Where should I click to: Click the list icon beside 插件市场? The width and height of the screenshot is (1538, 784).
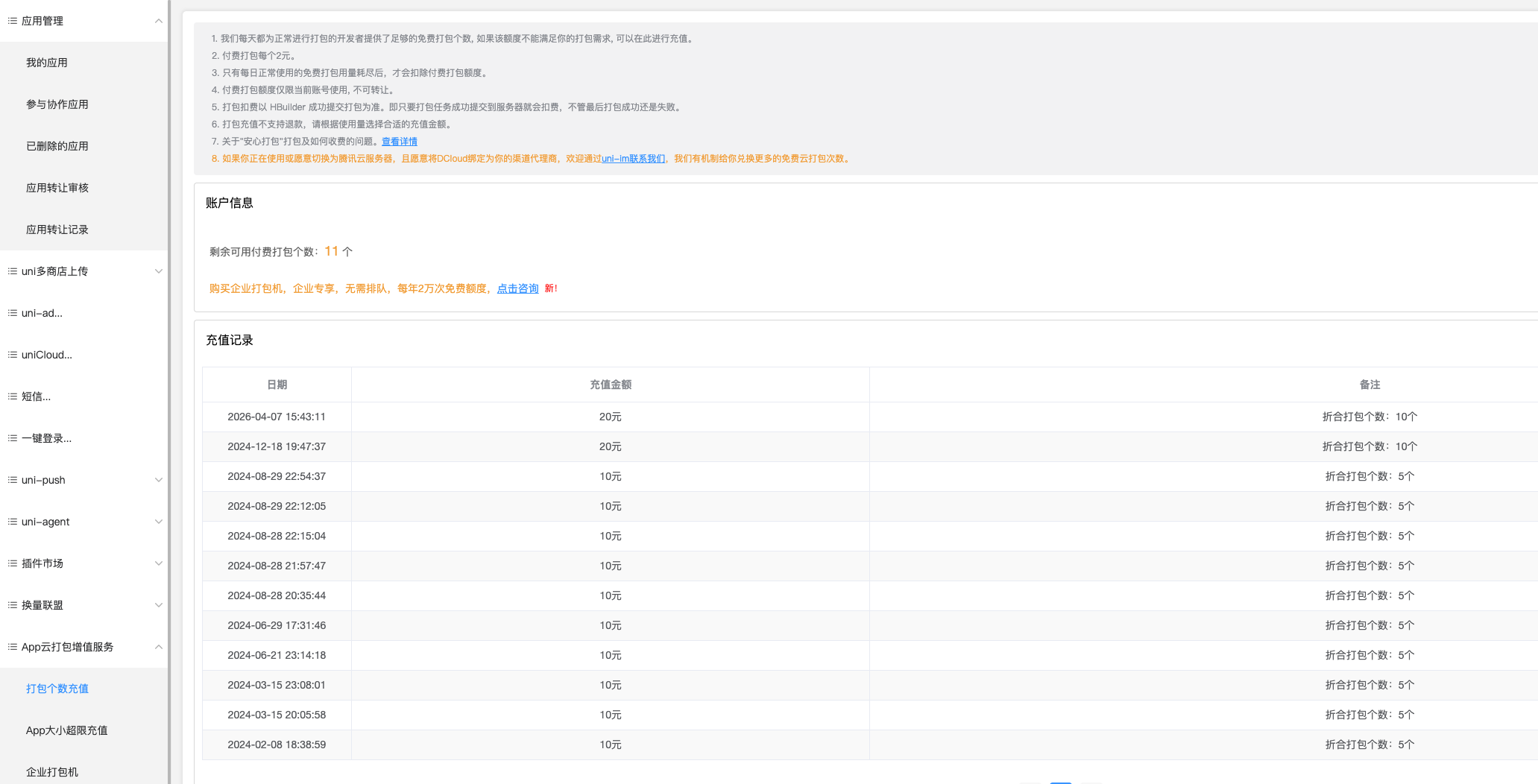pyautogui.click(x=12, y=563)
